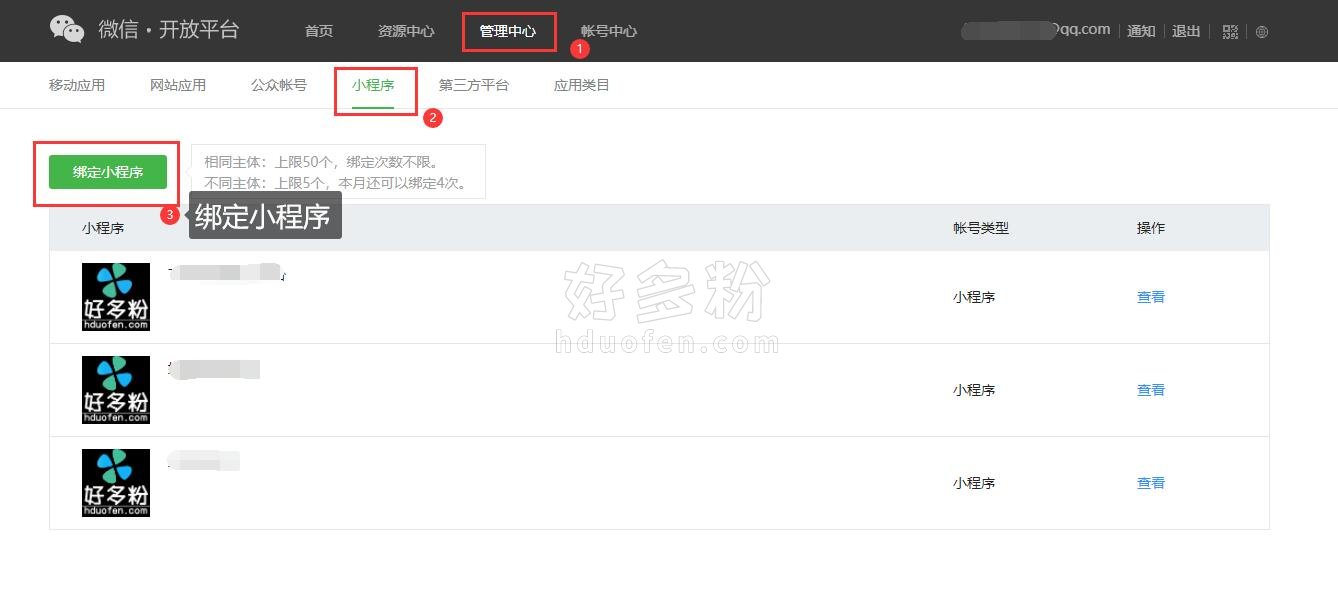Screen dimensions: 1338x613
Task: Switch to the 移动应用 tab
Action: [x=77, y=85]
